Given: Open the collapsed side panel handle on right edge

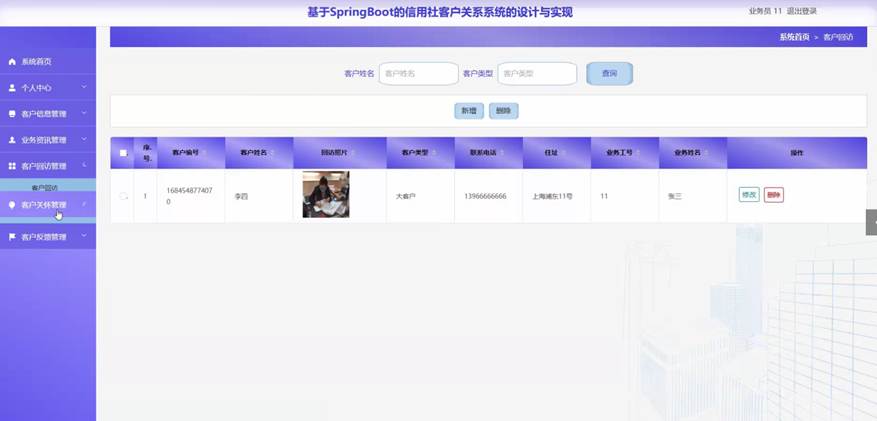Looking at the screenshot, I should pos(871,223).
